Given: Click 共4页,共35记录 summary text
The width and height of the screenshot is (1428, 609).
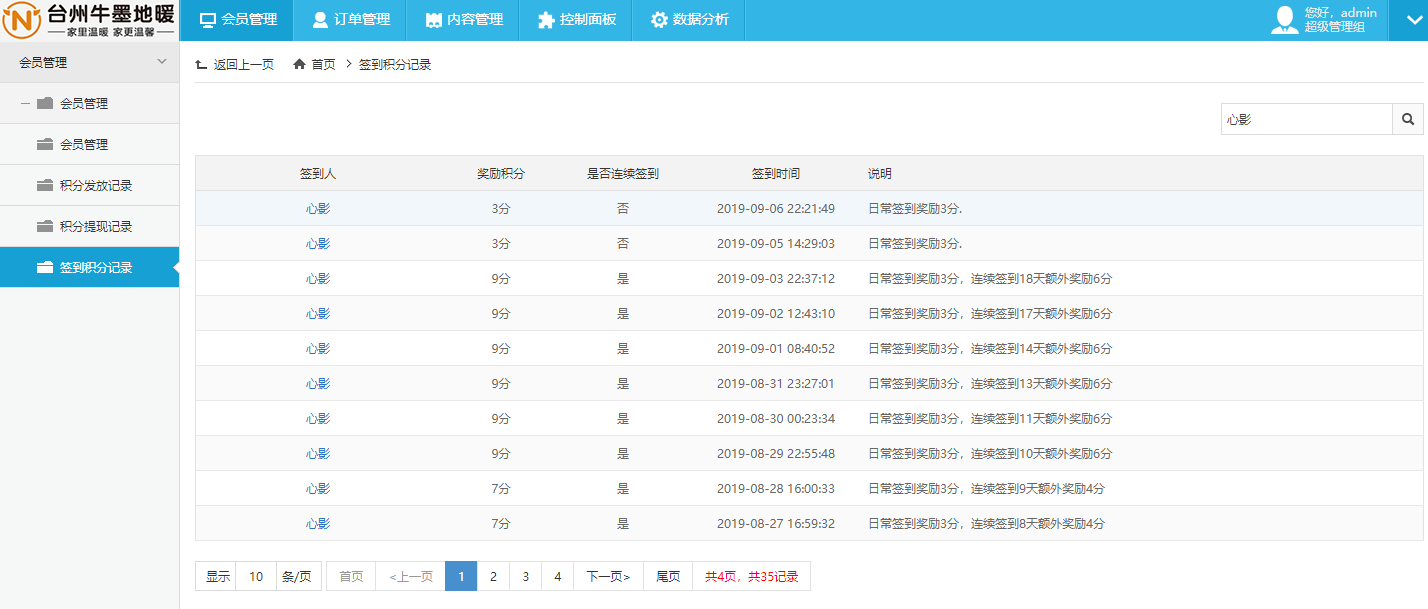Looking at the screenshot, I should [x=752, y=576].
